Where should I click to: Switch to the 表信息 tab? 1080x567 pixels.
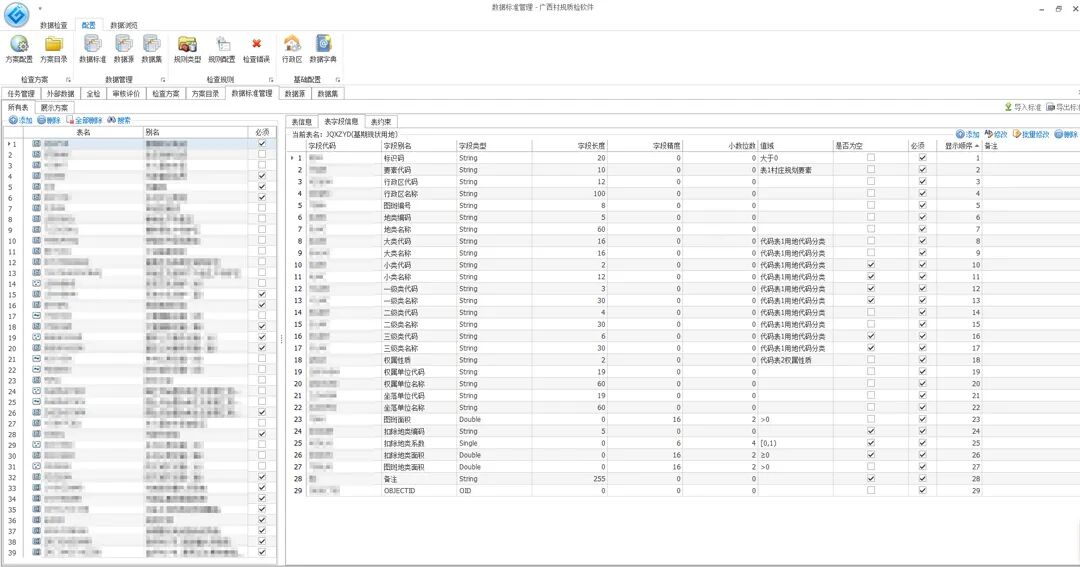click(x=302, y=122)
